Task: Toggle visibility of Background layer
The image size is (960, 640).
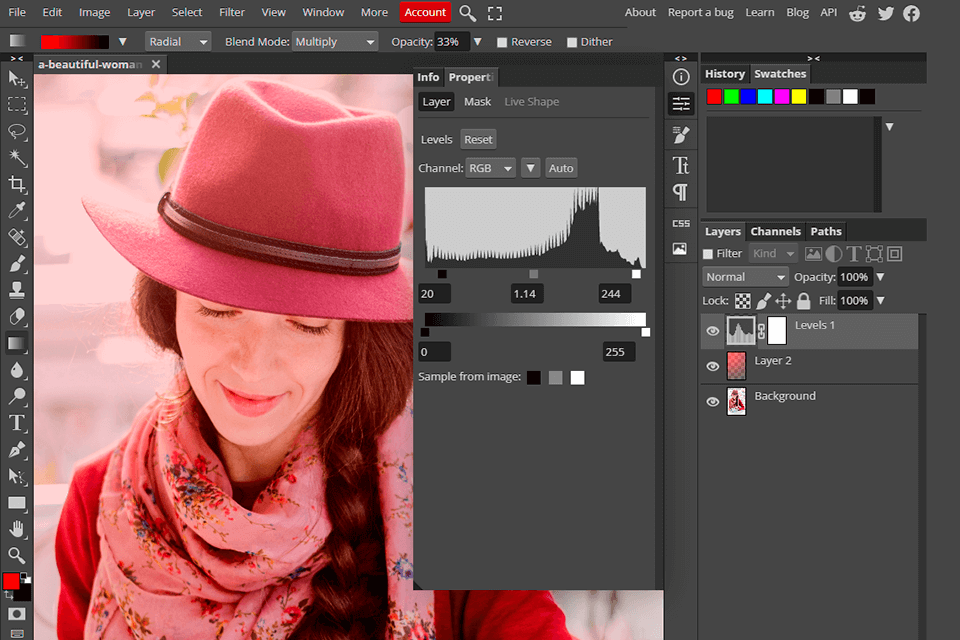Action: tap(713, 402)
